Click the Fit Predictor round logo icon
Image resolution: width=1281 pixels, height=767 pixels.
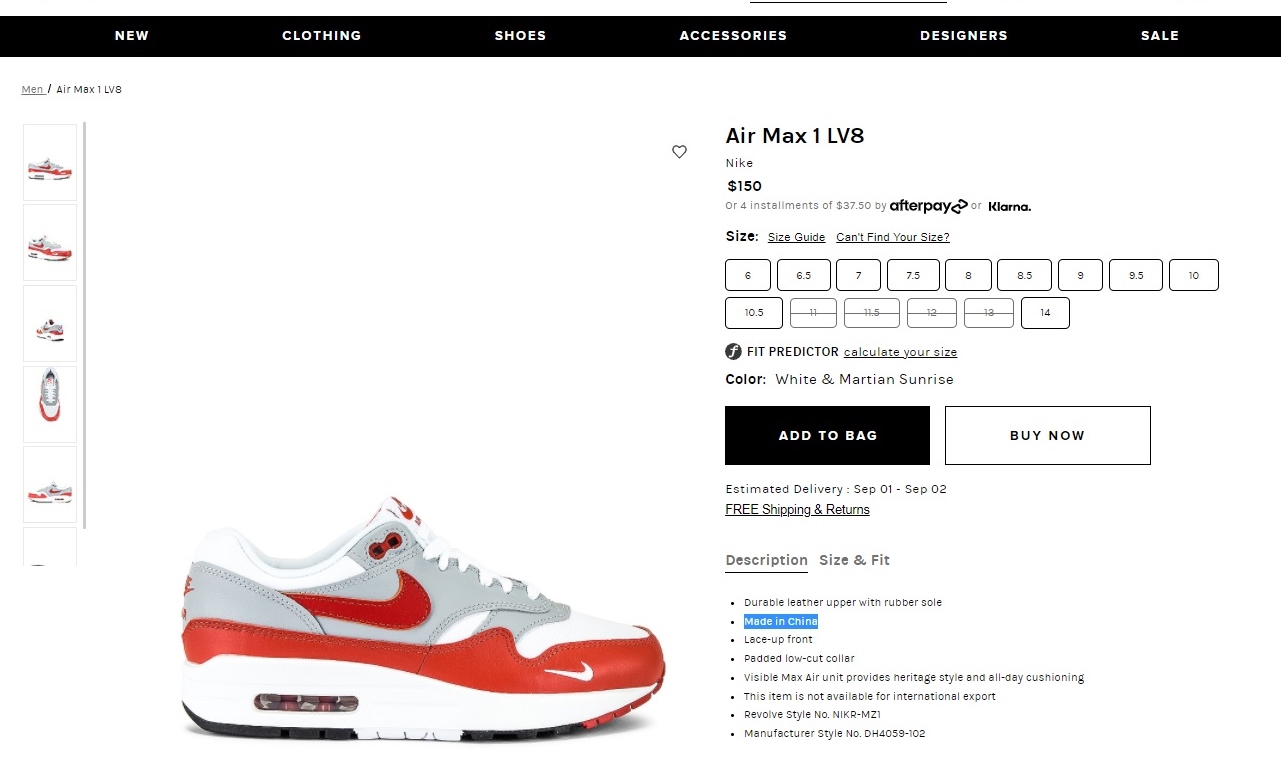coord(733,352)
